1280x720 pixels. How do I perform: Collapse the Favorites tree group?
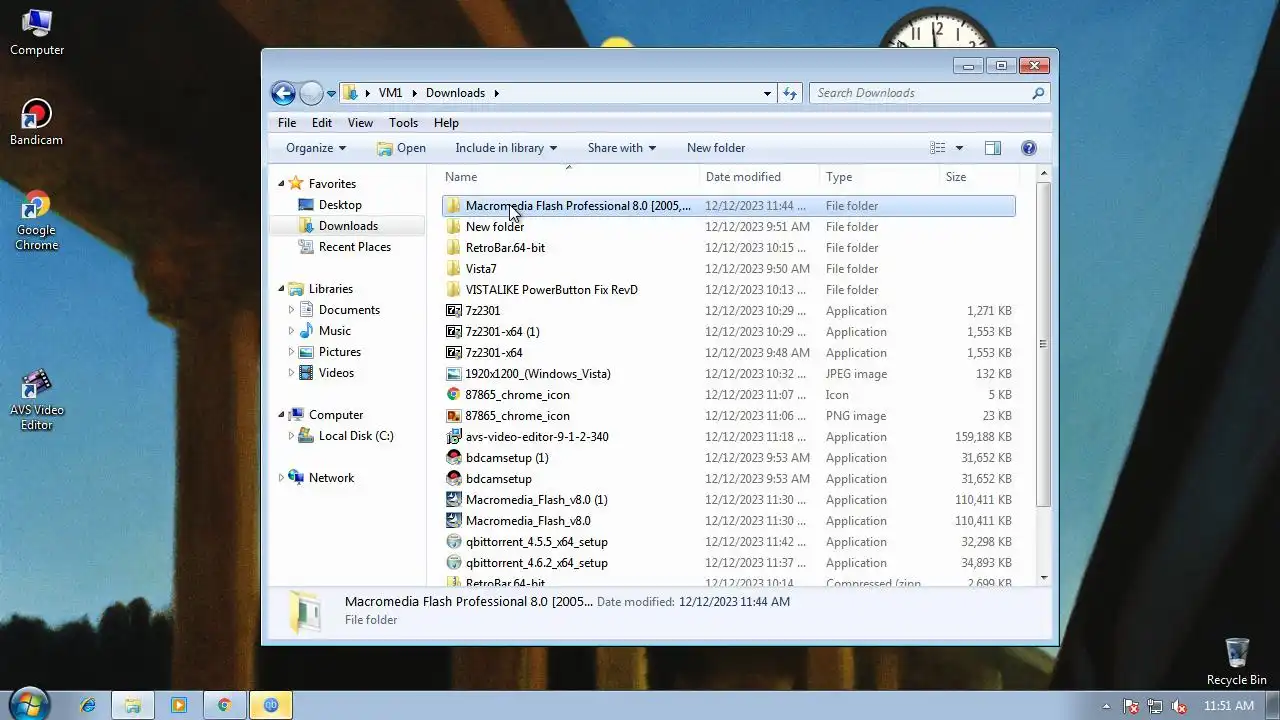coord(281,184)
